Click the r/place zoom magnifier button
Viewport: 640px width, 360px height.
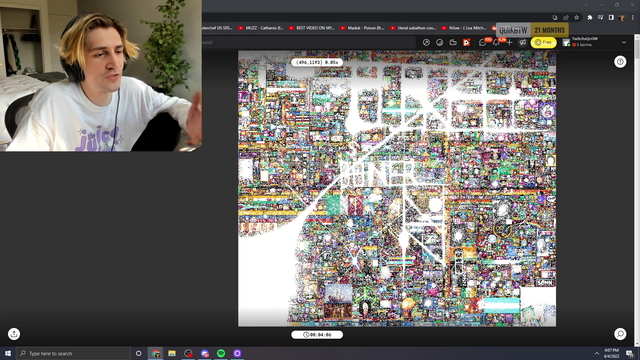coord(620,334)
